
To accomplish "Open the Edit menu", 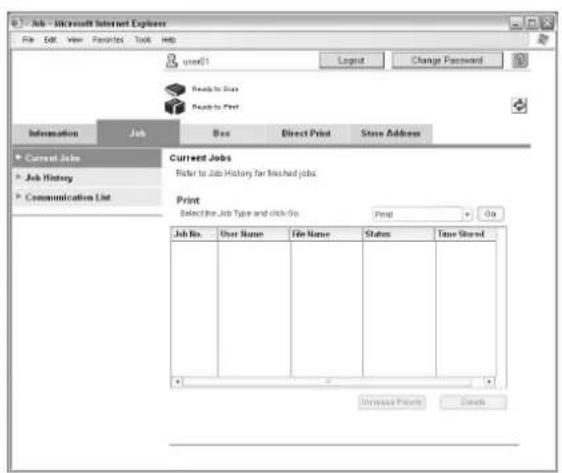I will (x=50, y=39).
